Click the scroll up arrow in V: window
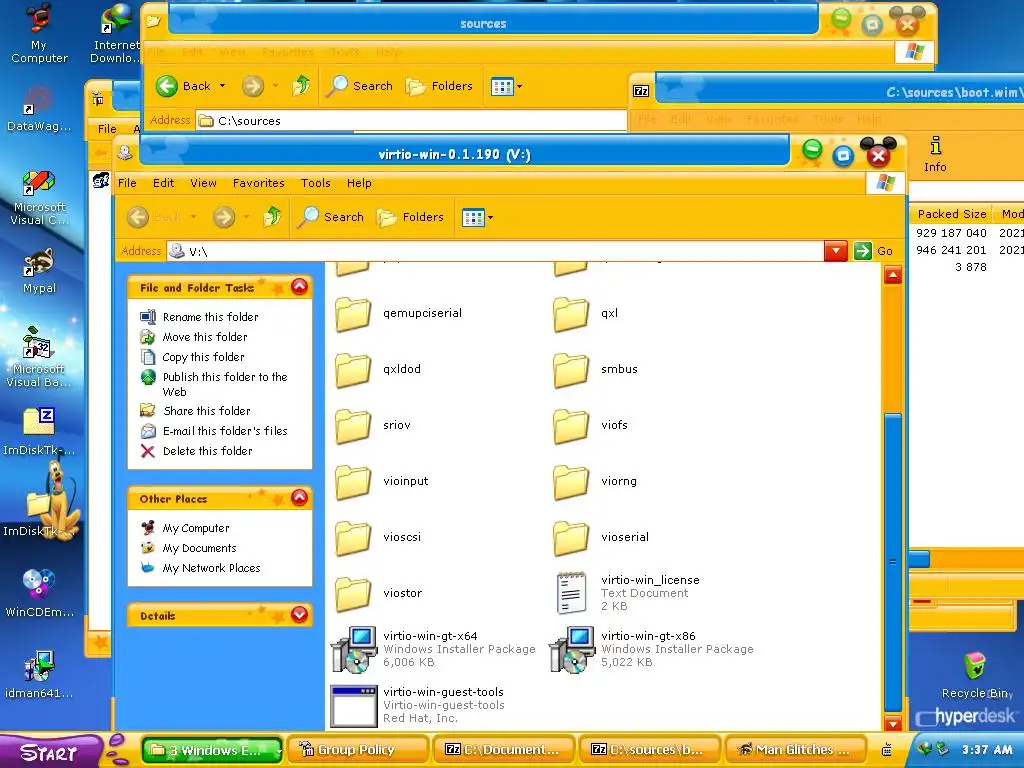The height and width of the screenshot is (768, 1024). tap(893, 275)
